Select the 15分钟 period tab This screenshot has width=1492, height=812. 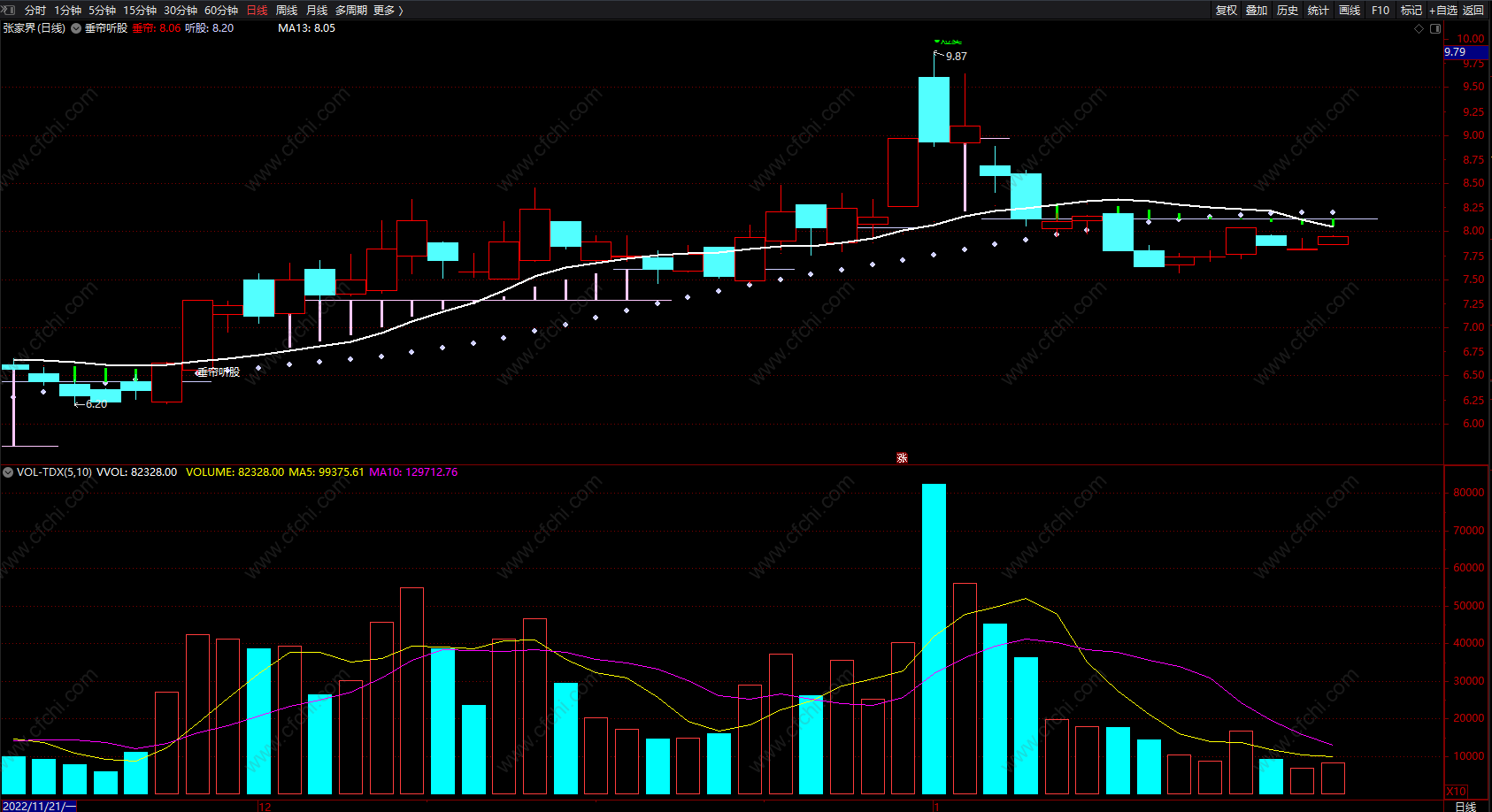[x=140, y=11]
